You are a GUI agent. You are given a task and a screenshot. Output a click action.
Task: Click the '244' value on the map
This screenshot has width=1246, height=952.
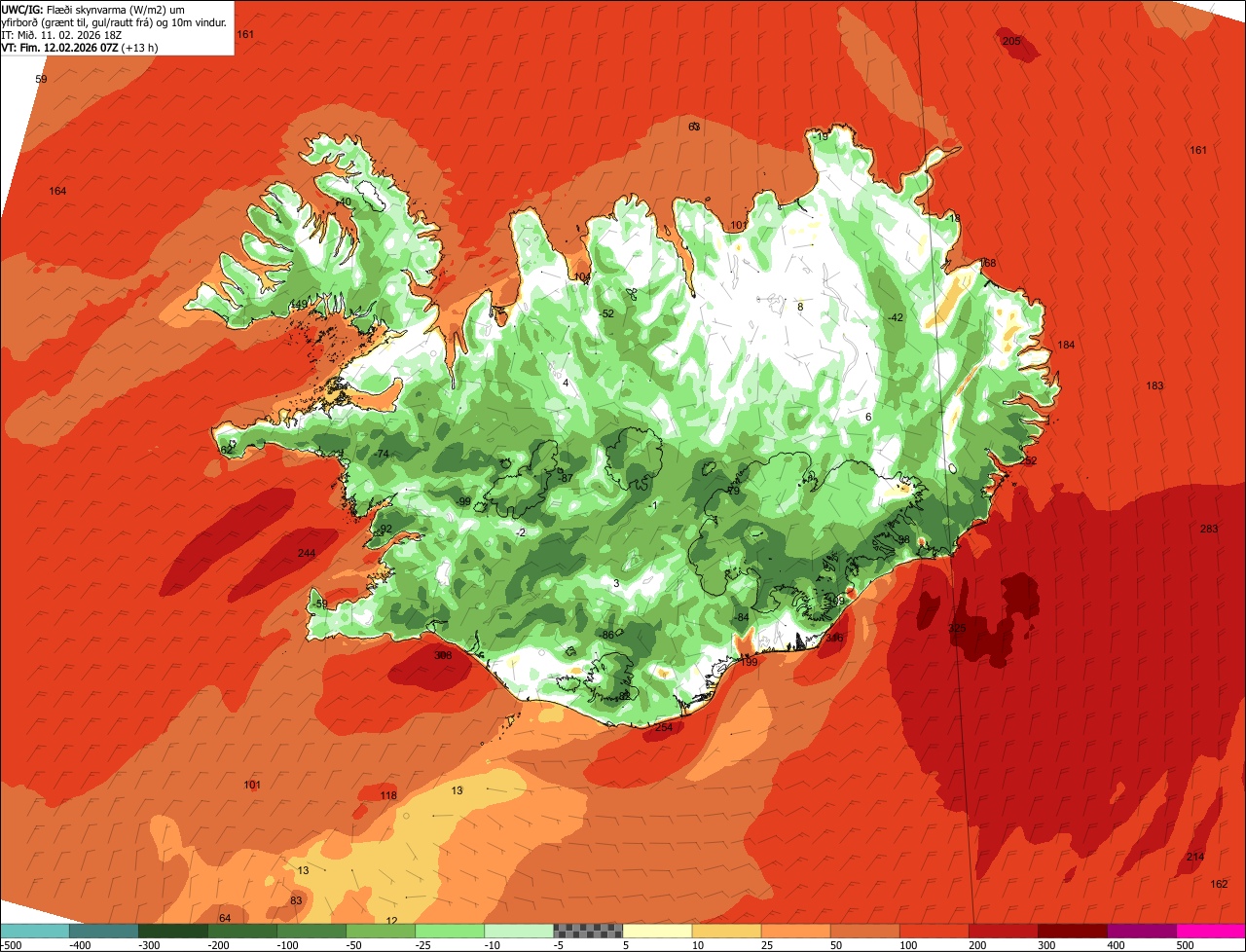tap(307, 553)
